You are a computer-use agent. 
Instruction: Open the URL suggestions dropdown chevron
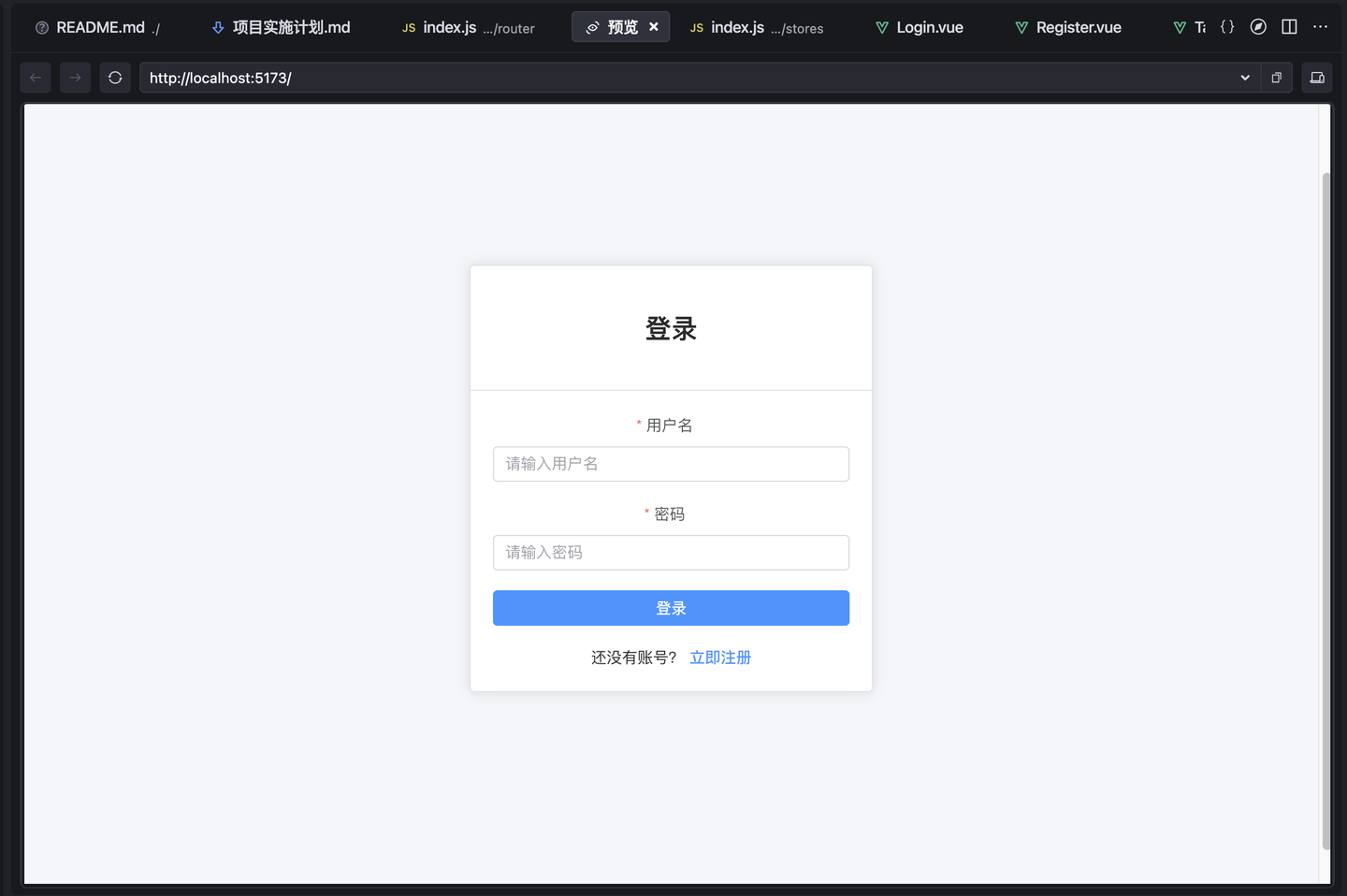click(x=1244, y=78)
